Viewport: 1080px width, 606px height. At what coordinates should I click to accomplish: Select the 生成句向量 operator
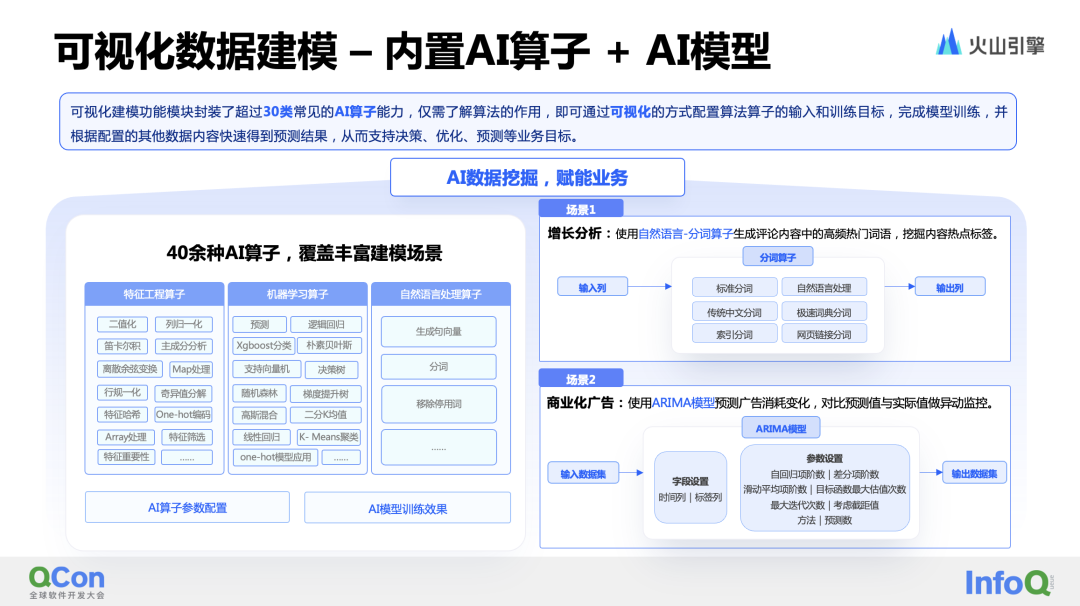439,331
